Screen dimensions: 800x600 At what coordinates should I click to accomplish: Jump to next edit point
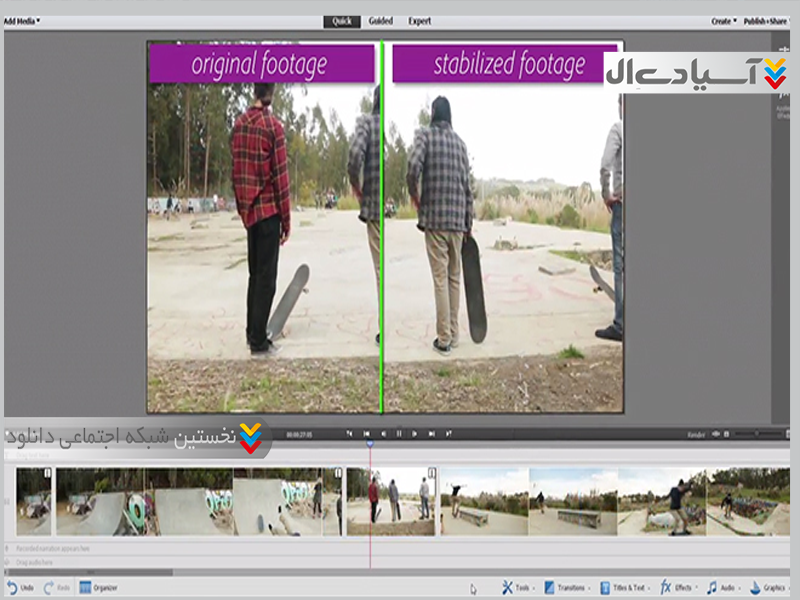click(x=431, y=434)
